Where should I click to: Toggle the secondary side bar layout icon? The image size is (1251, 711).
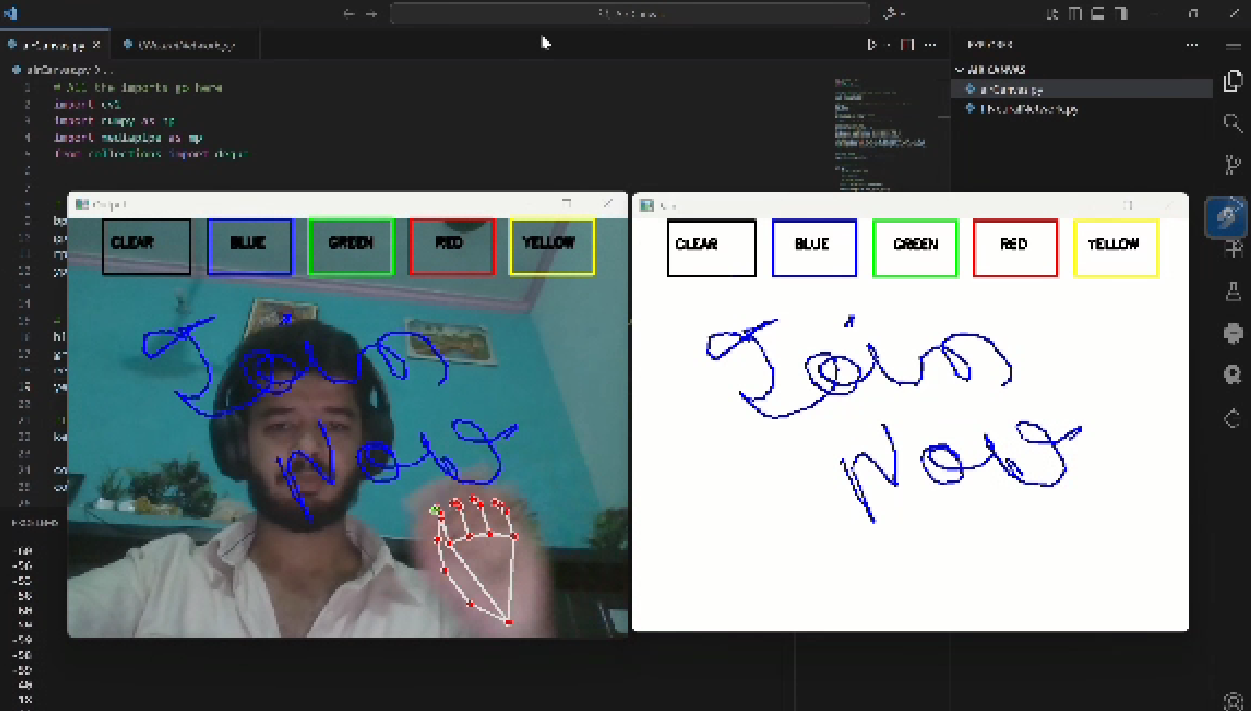point(1119,14)
